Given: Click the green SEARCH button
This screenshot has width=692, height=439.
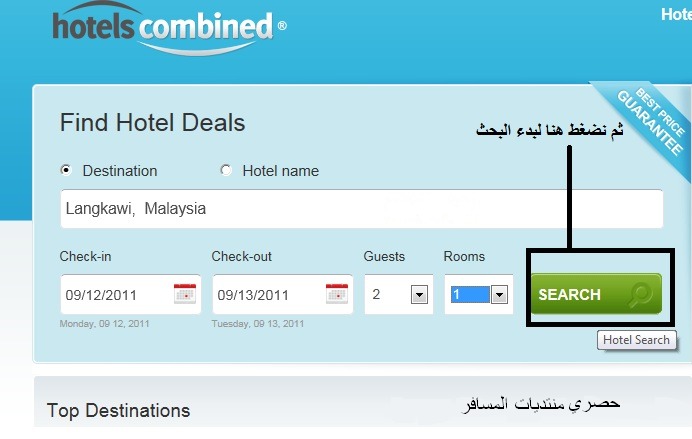Looking at the screenshot, I should coord(595,295).
